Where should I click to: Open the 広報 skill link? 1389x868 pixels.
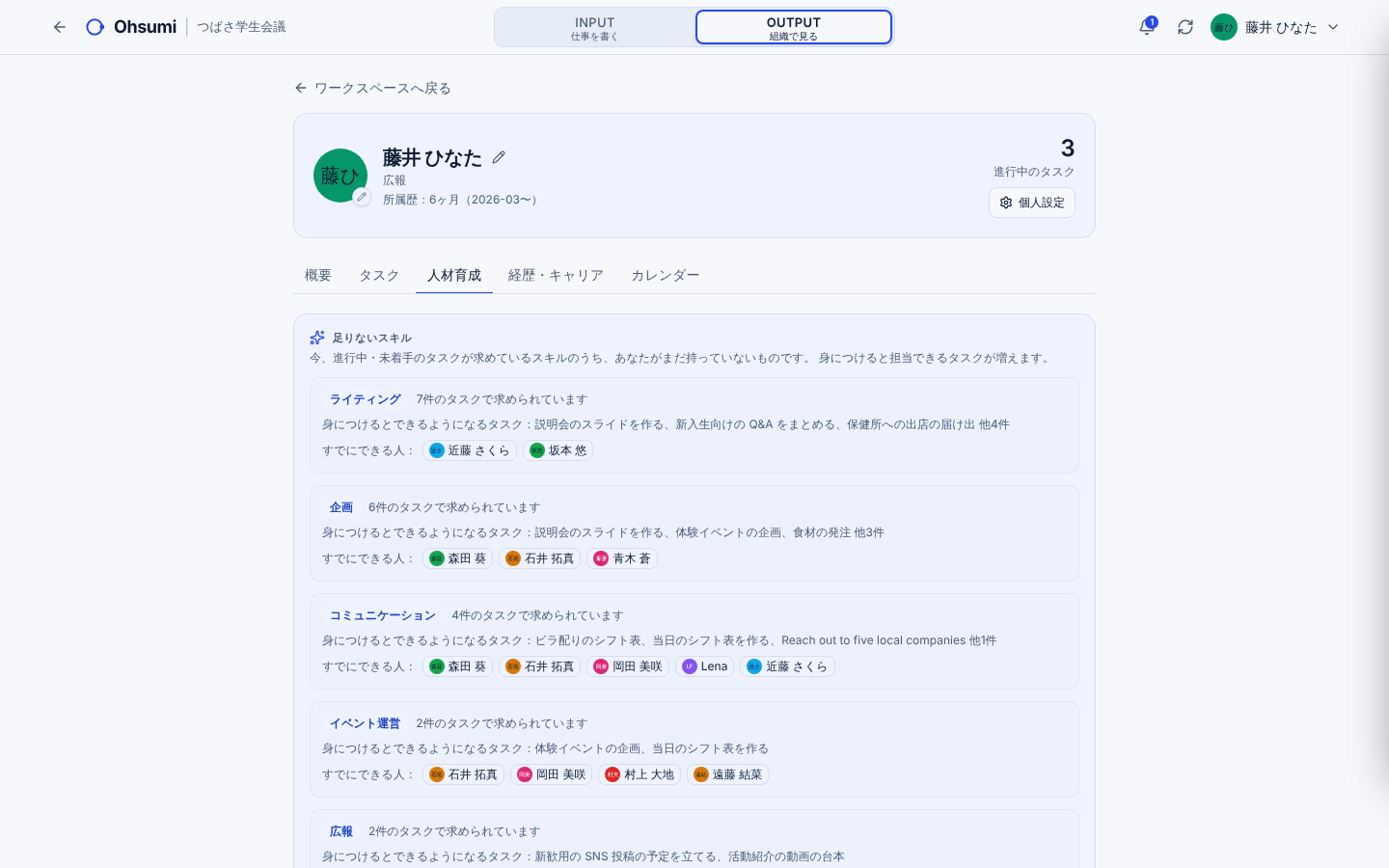click(x=341, y=831)
